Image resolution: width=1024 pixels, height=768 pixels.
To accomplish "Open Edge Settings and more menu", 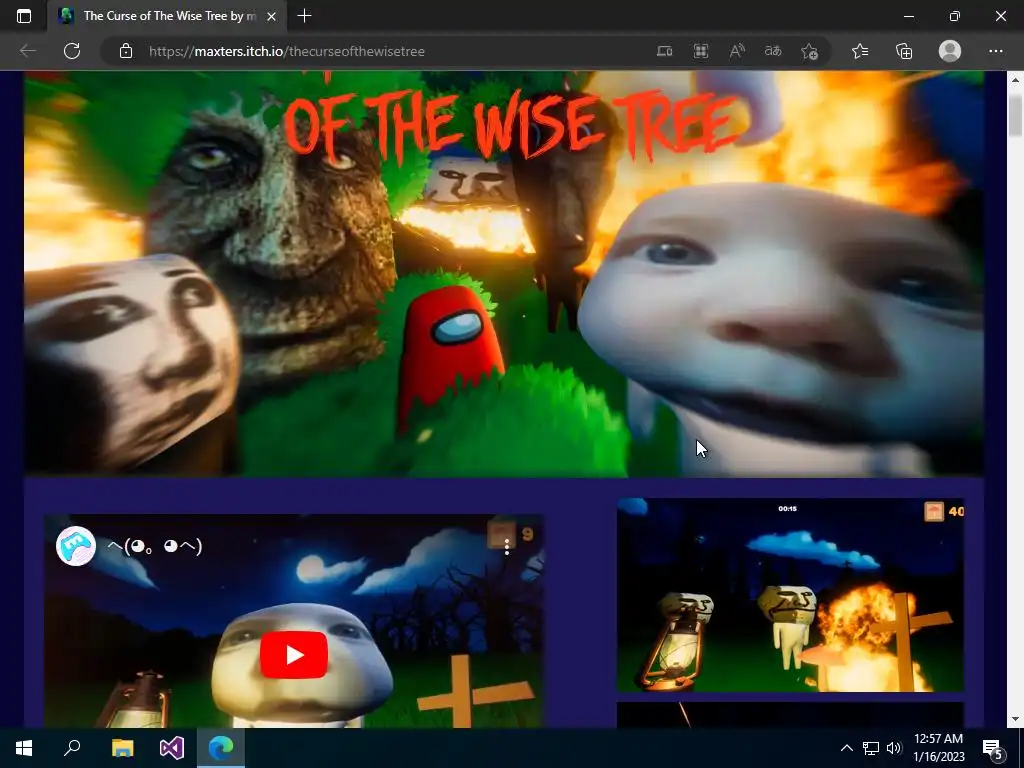I will [x=995, y=51].
